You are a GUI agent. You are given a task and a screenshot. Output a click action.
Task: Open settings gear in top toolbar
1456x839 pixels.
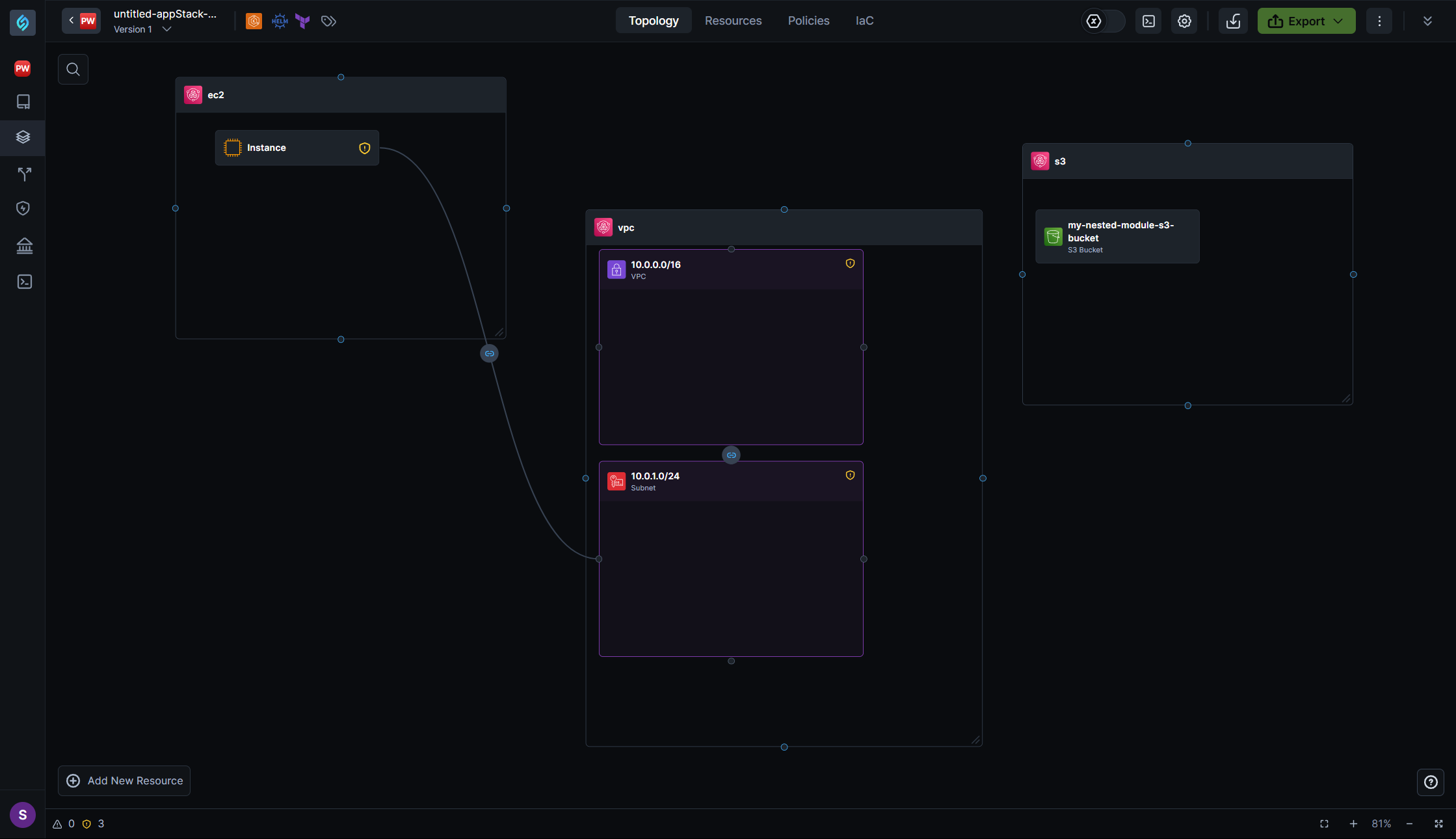coord(1184,21)
